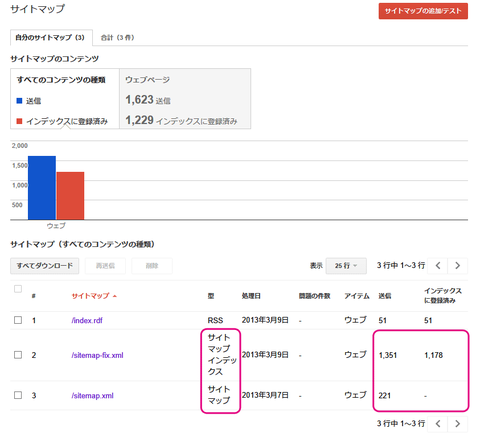
Task: Click the sort arrow next to サイトマップ
Action: coord(115,296)
